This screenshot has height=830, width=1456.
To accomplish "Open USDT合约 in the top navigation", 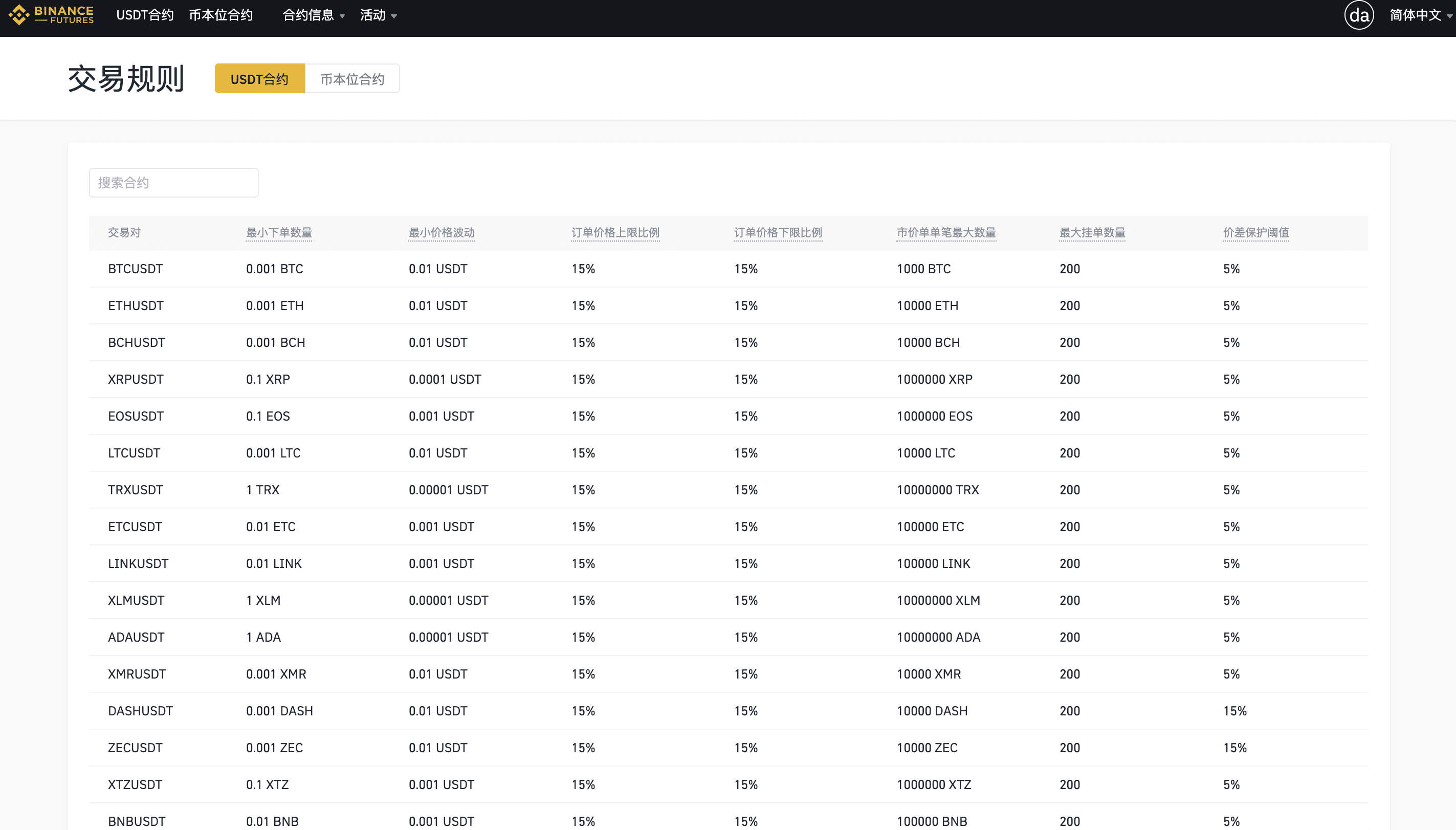I will click(145, 15).
